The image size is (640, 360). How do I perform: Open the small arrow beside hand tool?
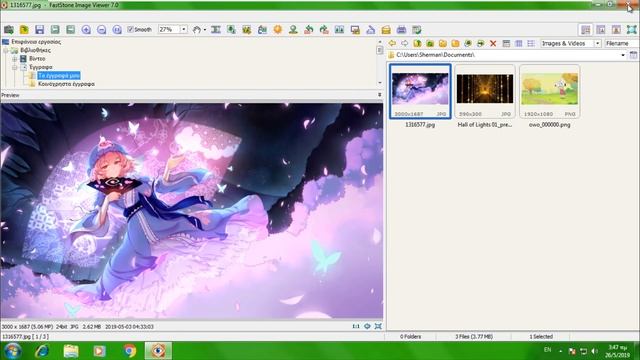tap(204, 30)
